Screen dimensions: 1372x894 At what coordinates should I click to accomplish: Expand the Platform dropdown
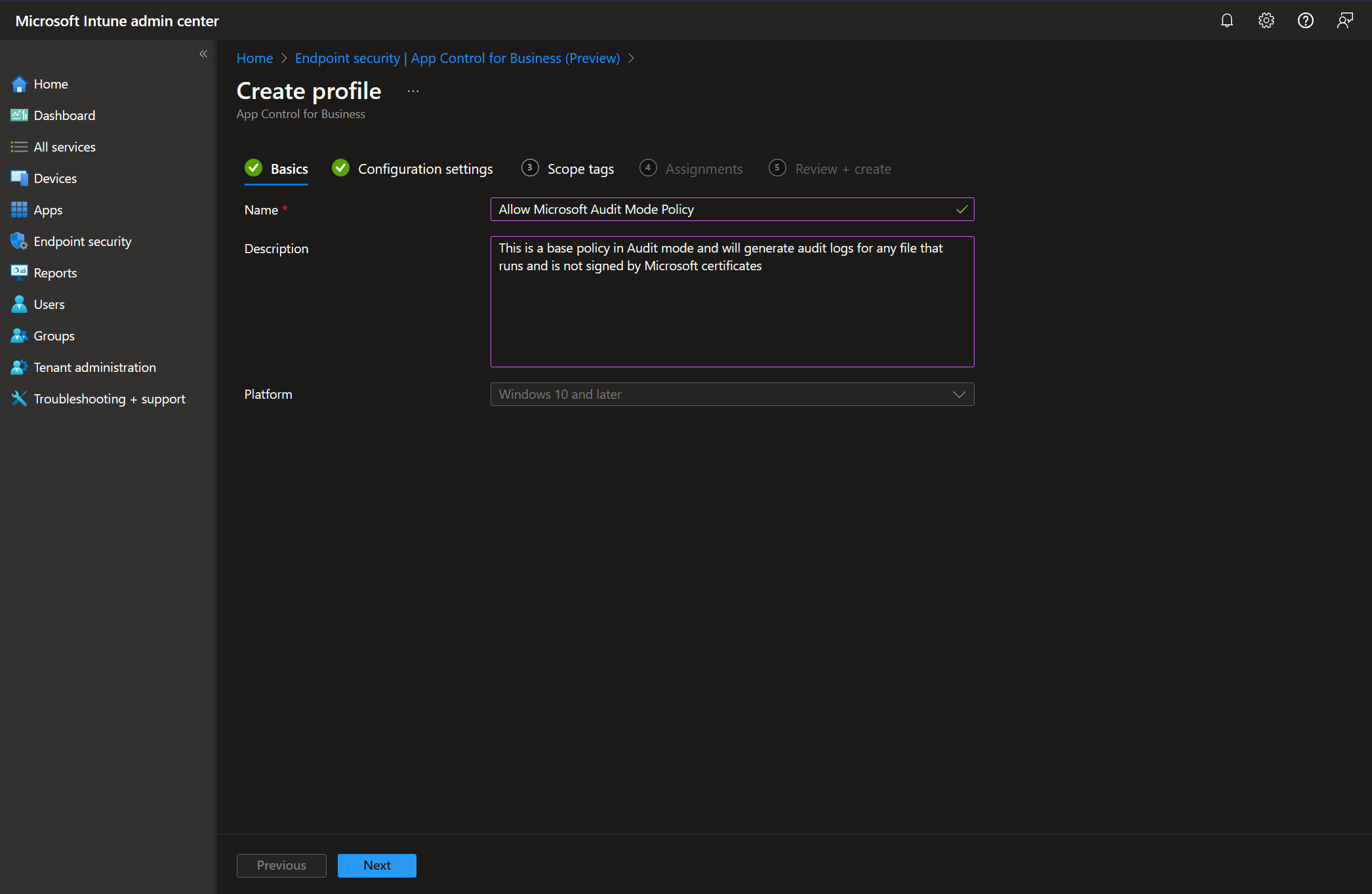pyautogui.click(x=732, y=394)
